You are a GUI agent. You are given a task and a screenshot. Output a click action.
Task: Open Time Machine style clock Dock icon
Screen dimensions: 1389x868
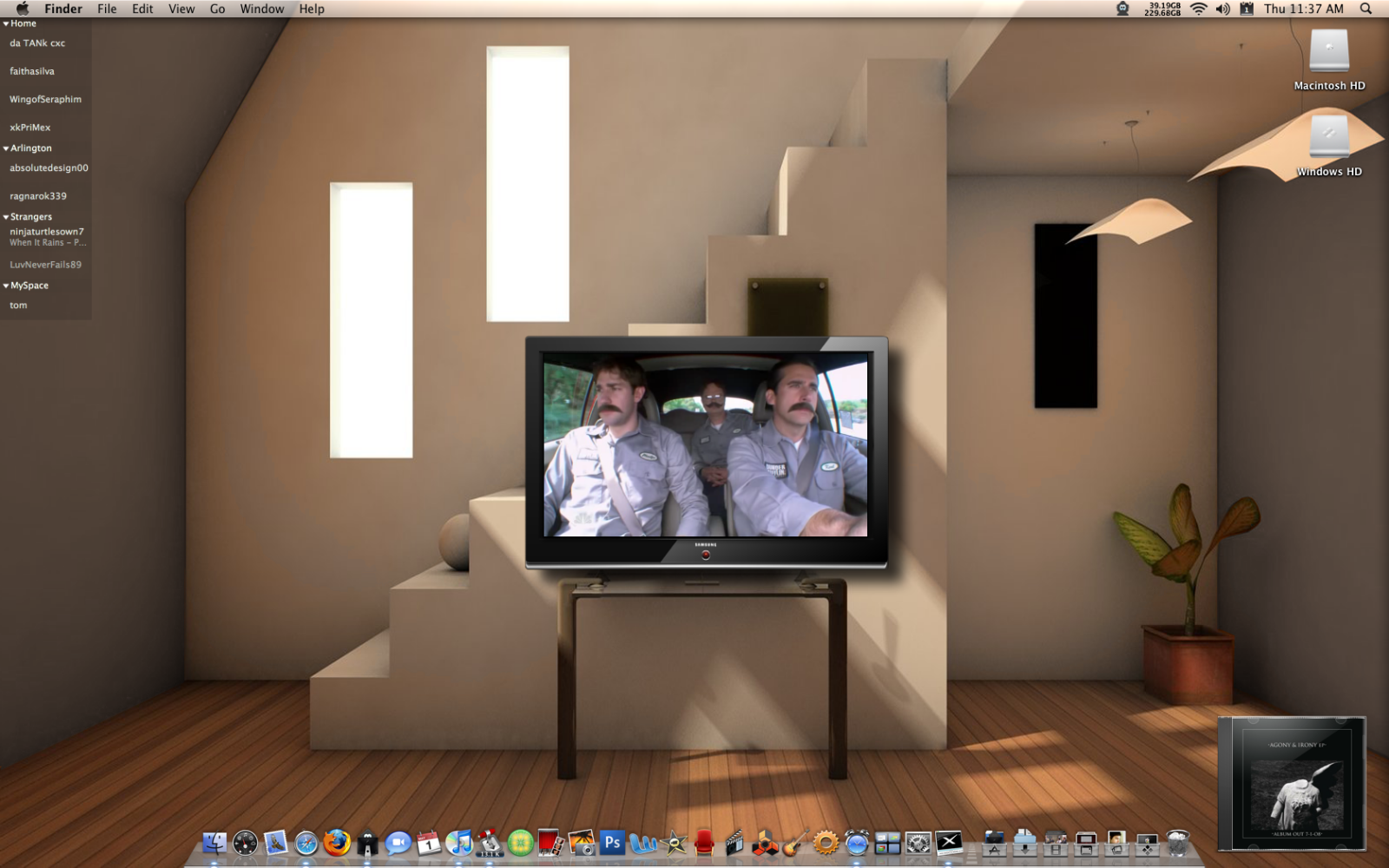857,842
